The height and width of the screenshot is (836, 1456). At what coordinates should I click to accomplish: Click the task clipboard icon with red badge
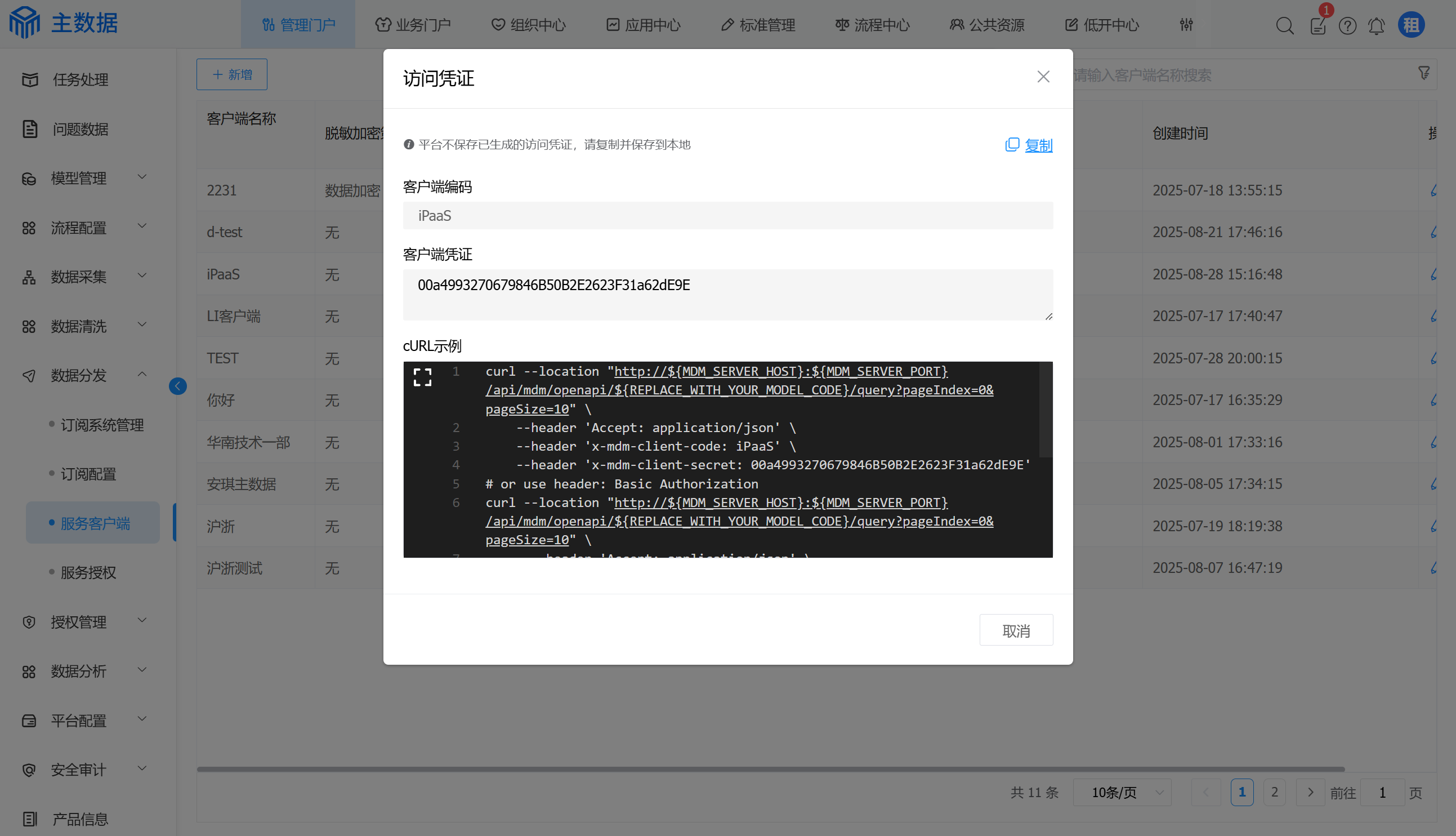coord(1317,26)
